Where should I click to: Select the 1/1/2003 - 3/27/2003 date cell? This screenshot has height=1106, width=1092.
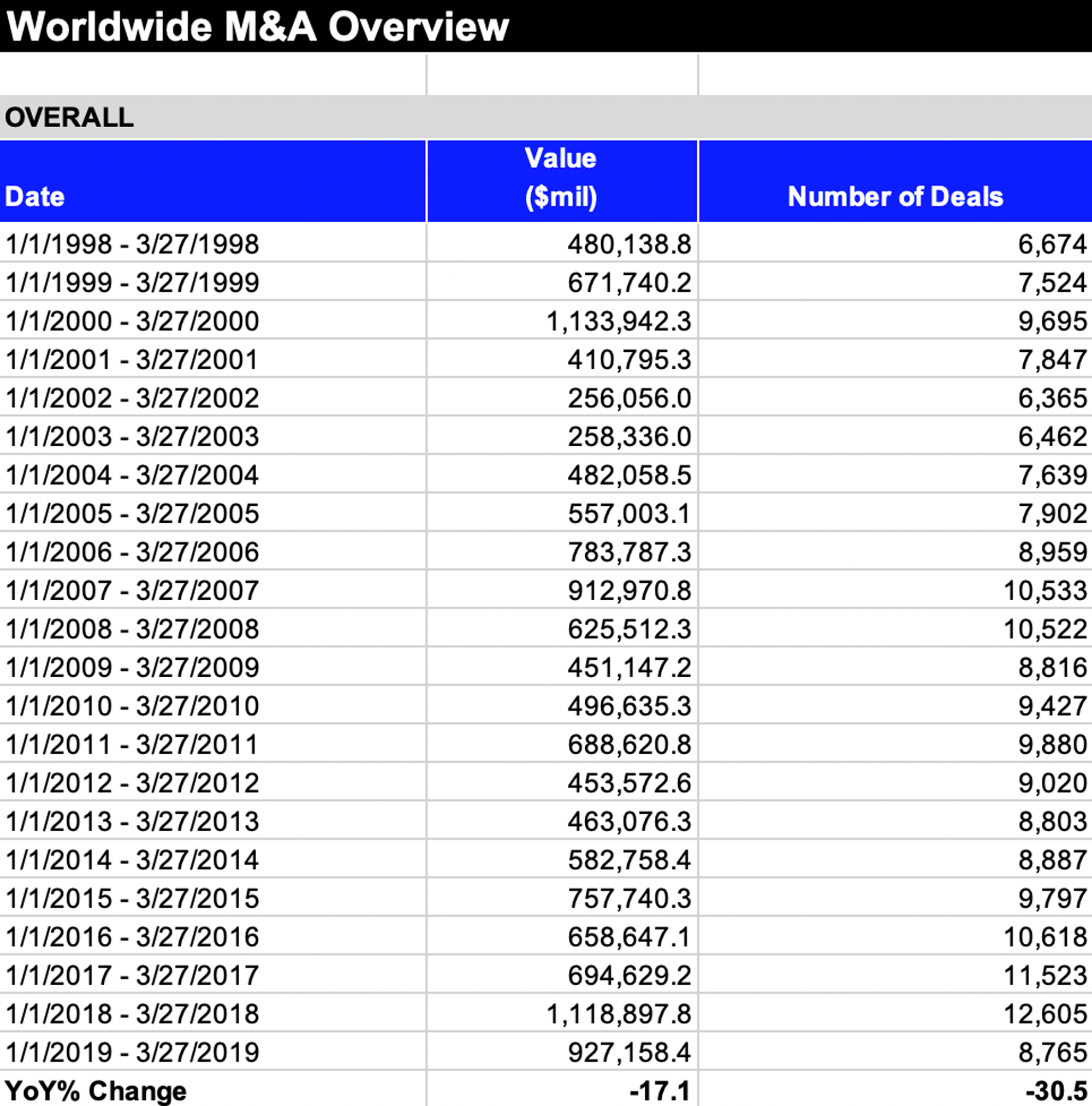pyautogui.click(x=132, y=437)
